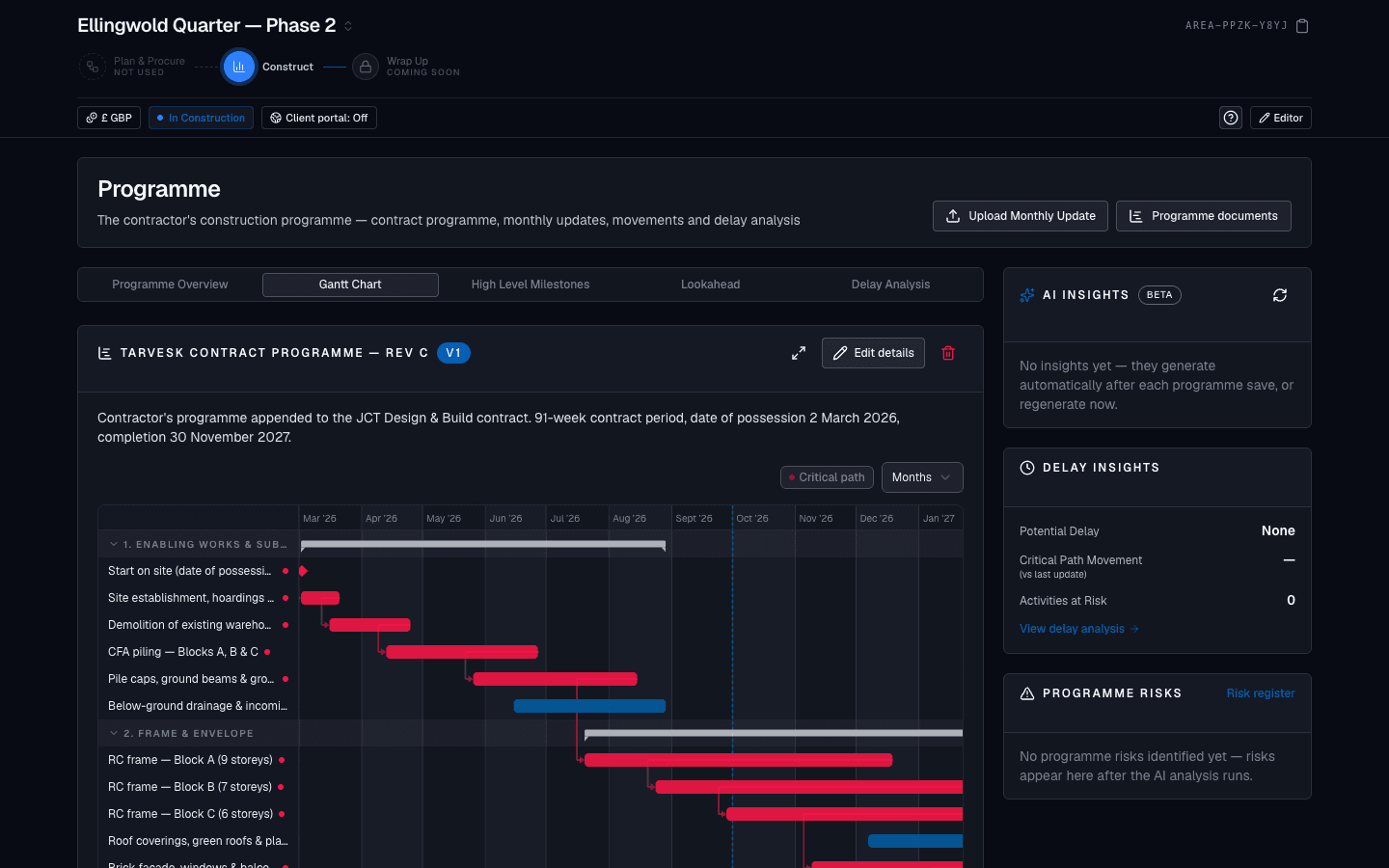The height and width of the screenshot is (868, 1389).
Task: Click the Site establishment, hoardings task bar
Action: (320, 598)
